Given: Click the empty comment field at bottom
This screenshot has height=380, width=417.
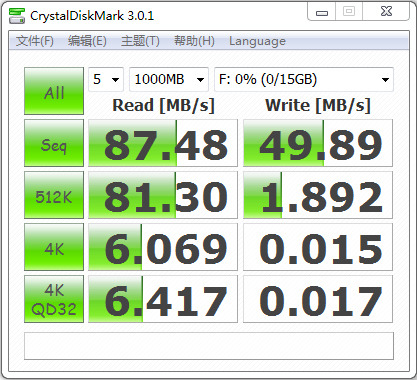Looking at the screenshot, I should [x=209, y=346].
